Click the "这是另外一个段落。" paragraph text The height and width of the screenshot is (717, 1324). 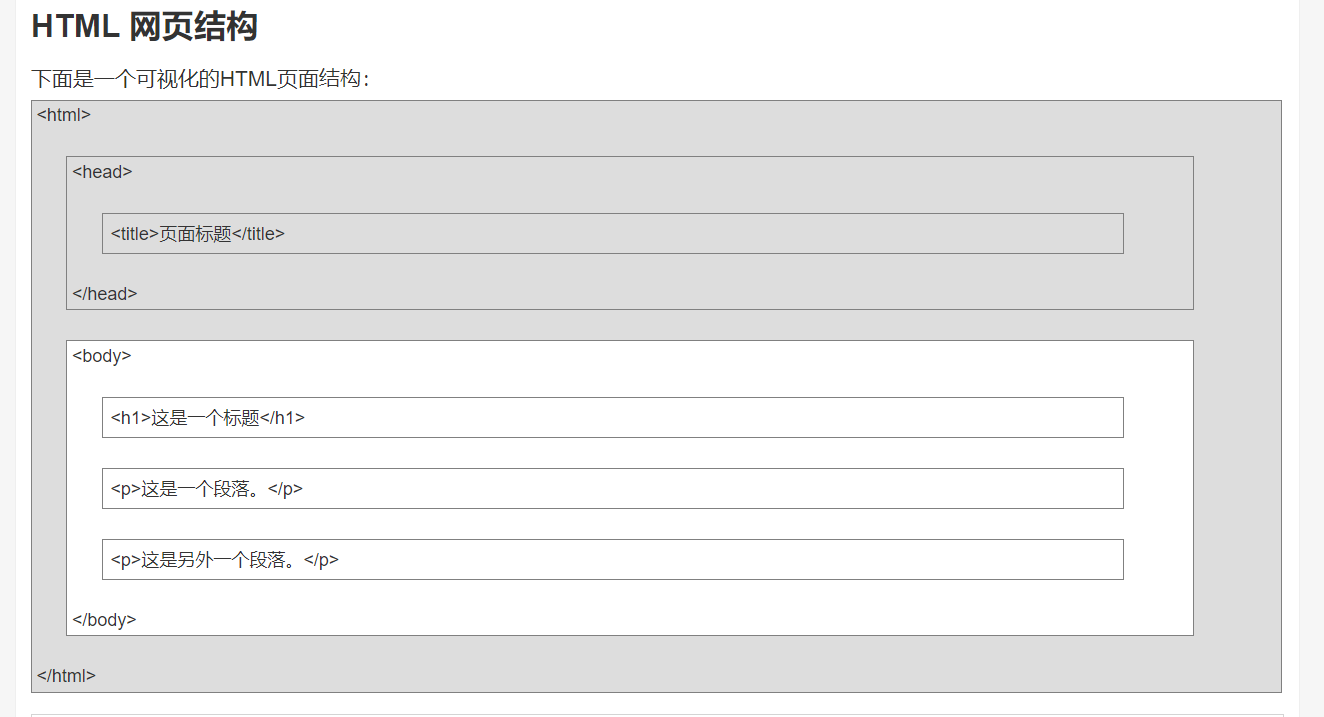222,560
